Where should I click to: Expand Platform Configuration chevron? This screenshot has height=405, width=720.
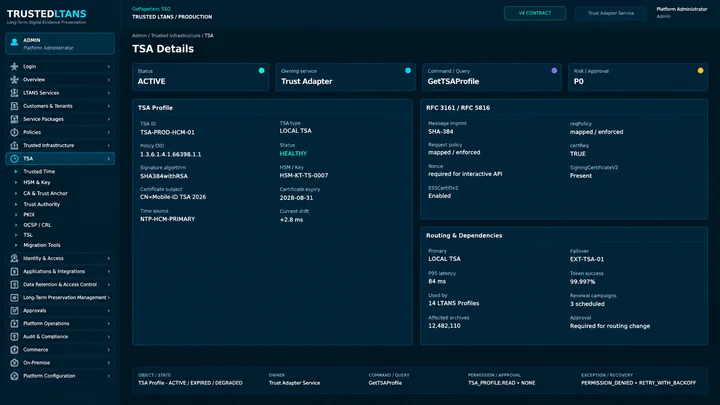point(109,376)
